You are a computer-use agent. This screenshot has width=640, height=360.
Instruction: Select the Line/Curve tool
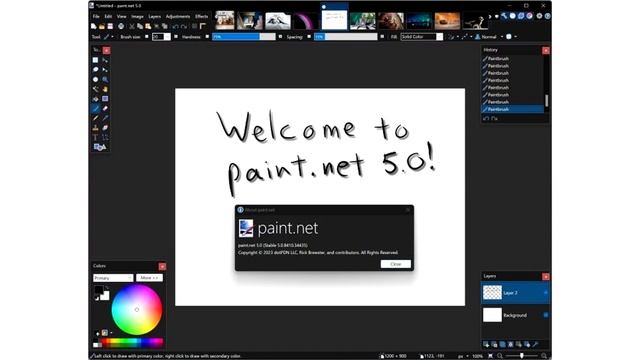coord(105,138)
